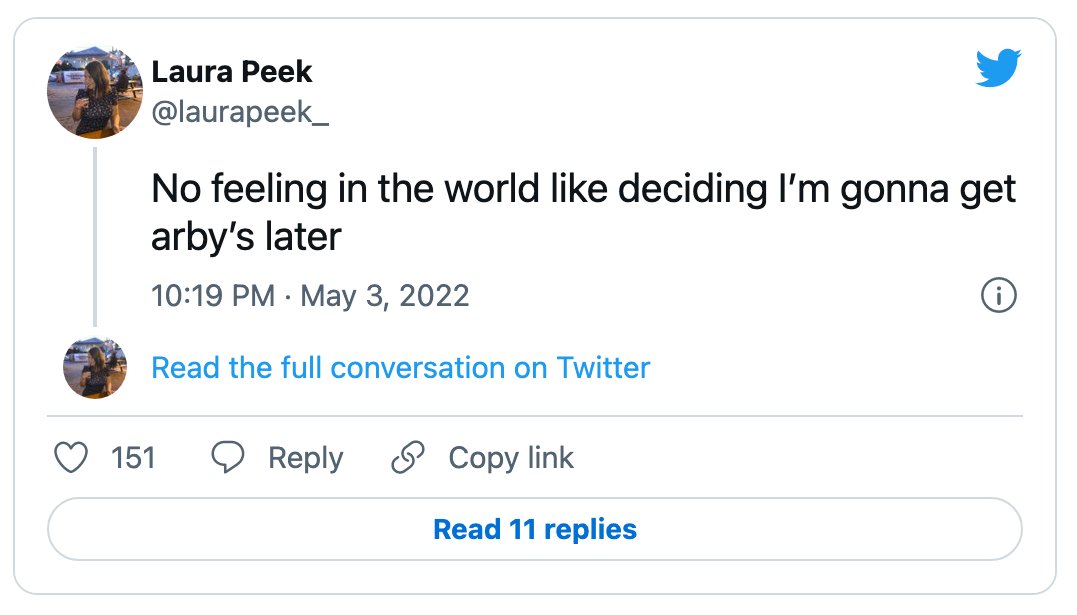Screen dimensions: 1077x615
Task: Select the Reply text label
Action: (306, 458)
